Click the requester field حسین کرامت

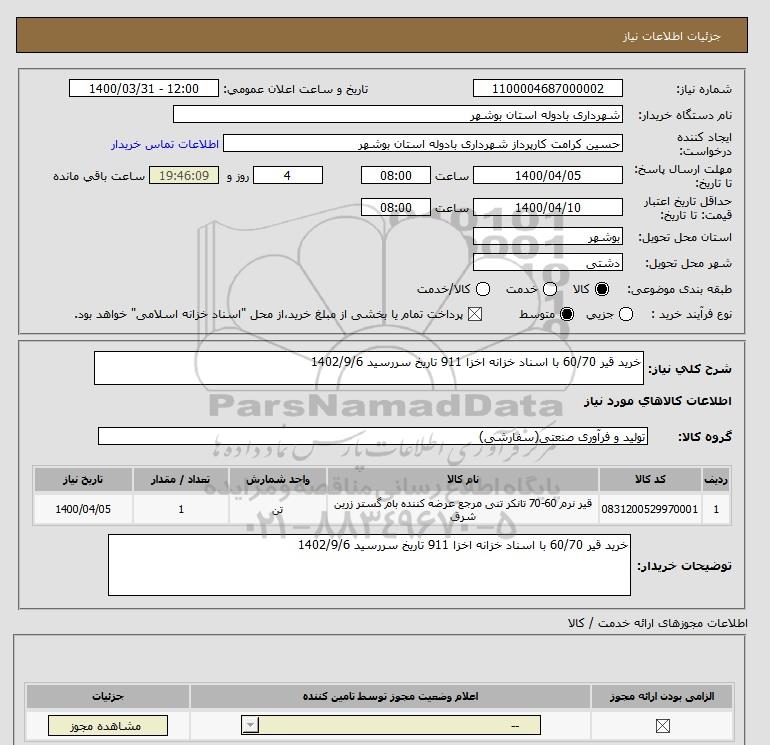click(x=423, y=144)
